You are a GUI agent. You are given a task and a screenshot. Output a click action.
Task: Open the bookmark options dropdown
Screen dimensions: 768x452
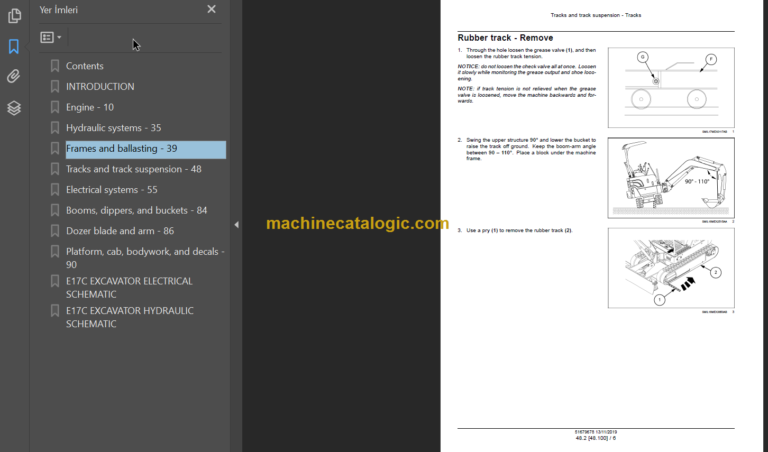coord(50,37)
